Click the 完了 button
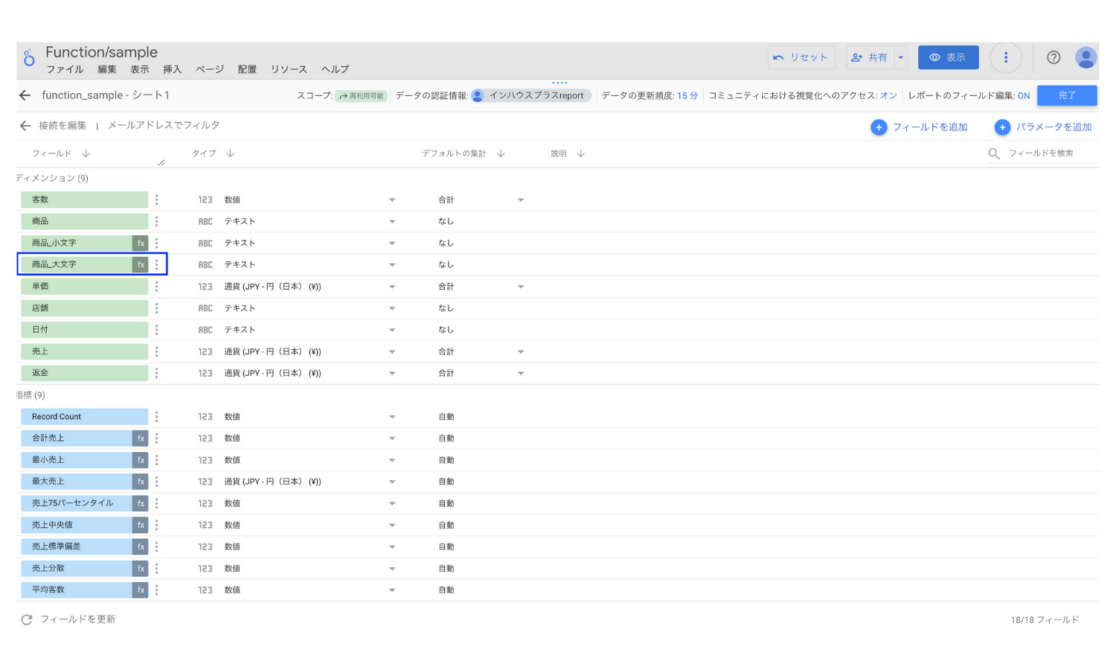1116x670 pixels. point(1065,94)
